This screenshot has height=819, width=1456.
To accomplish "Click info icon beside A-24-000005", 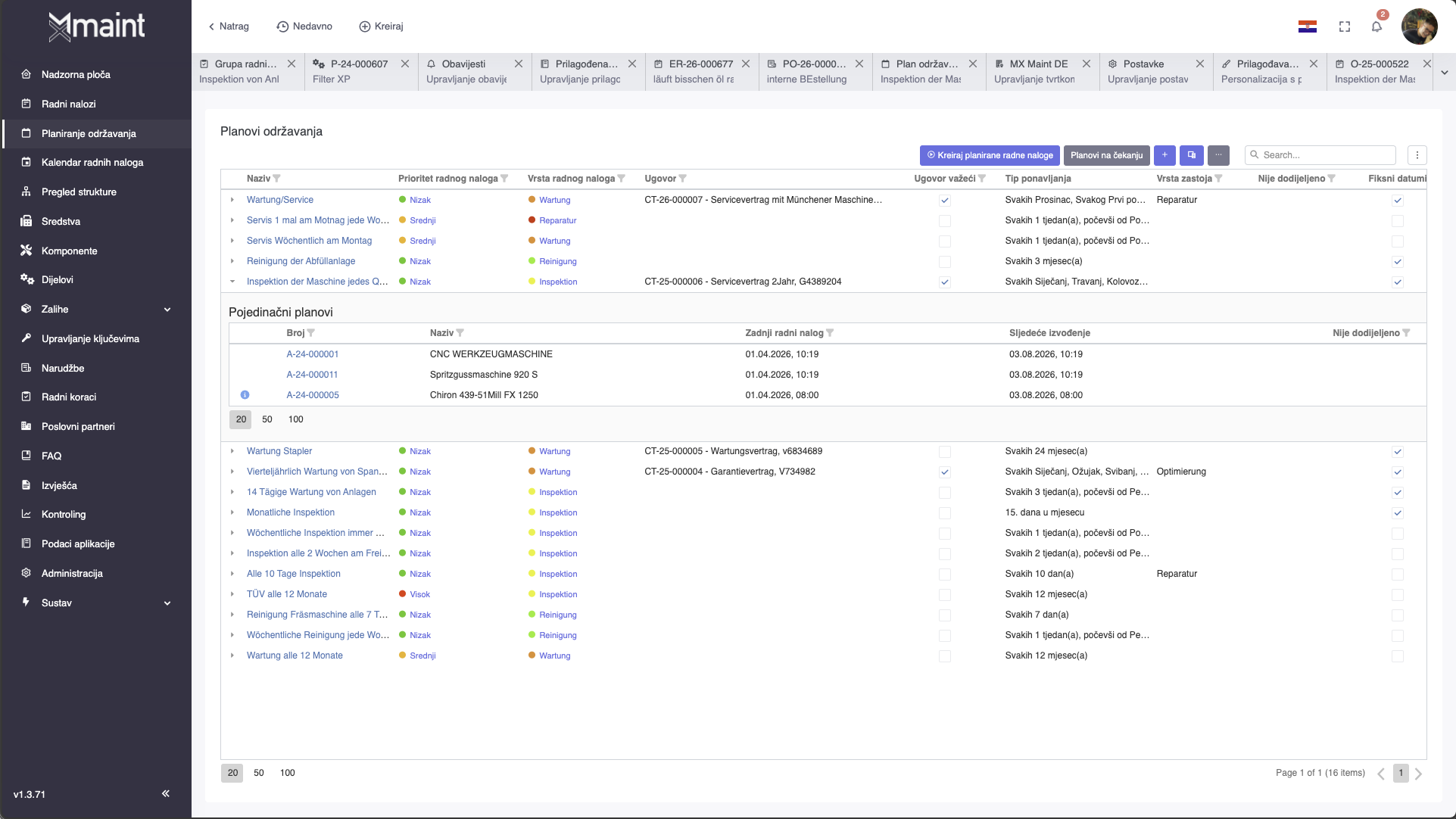I will coord(245,395).
